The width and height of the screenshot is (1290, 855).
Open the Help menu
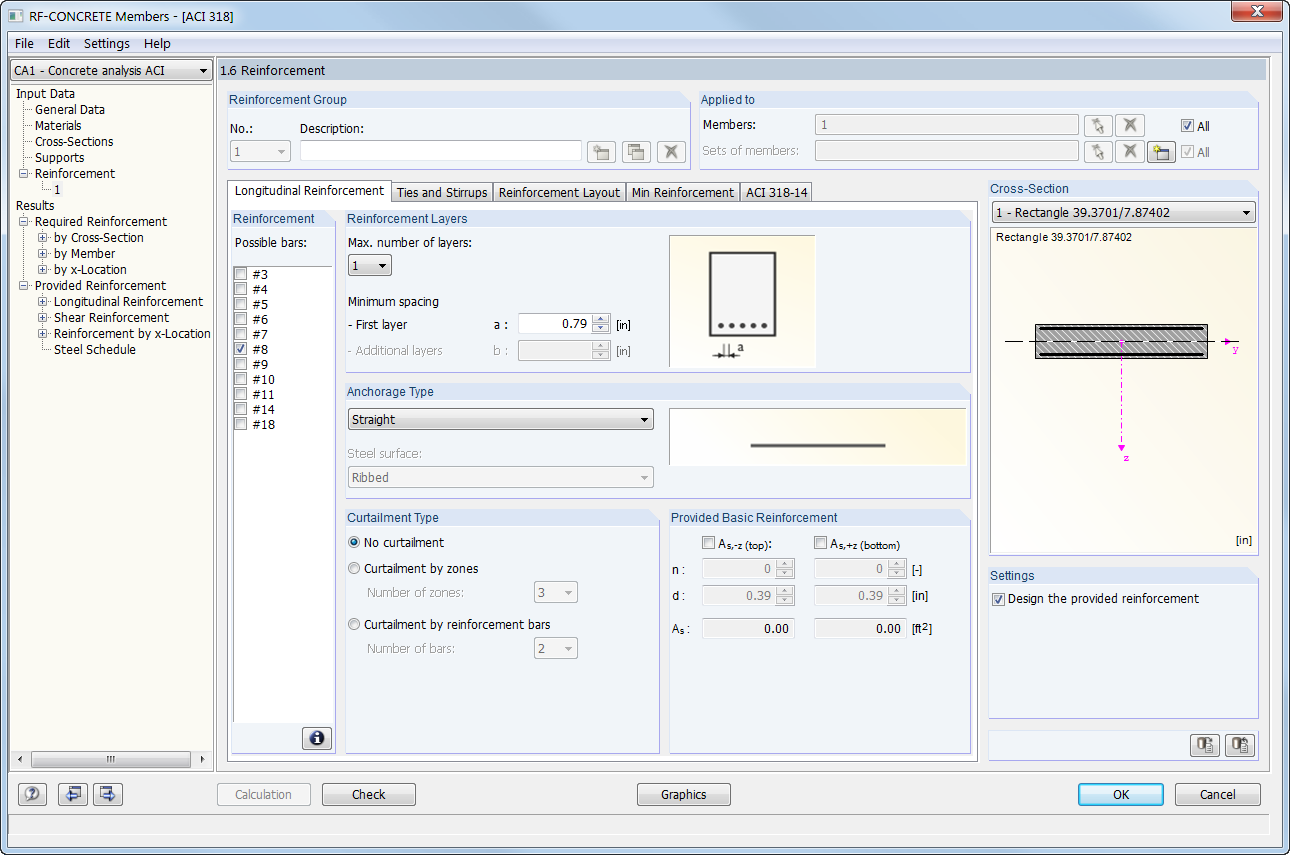[157, 44]
